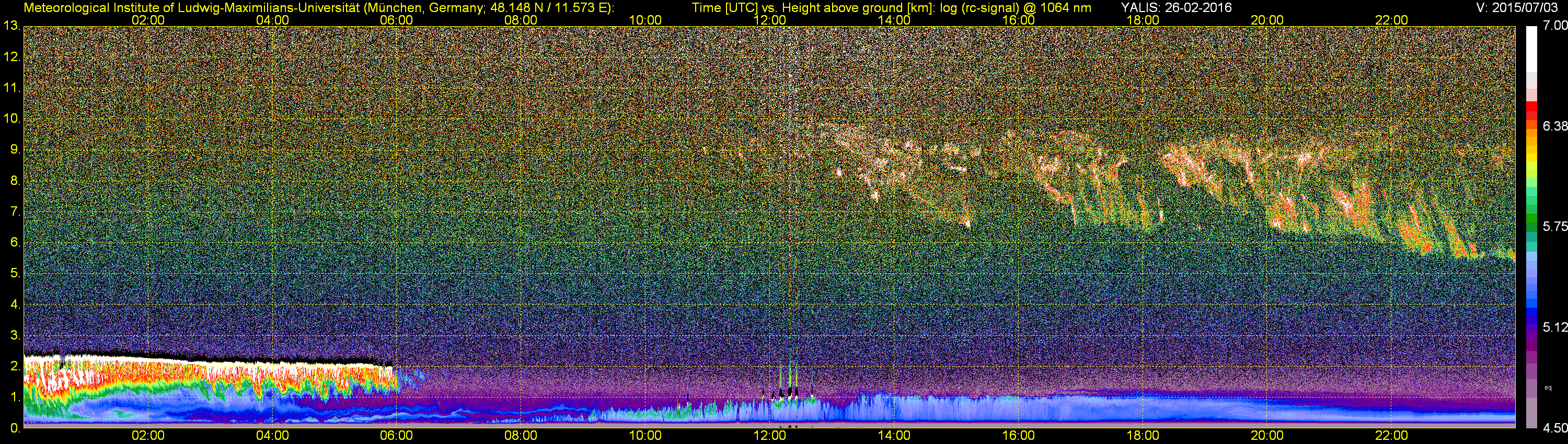
Task: Click the colorbar value '5.75'
Action: [1554, 226]
